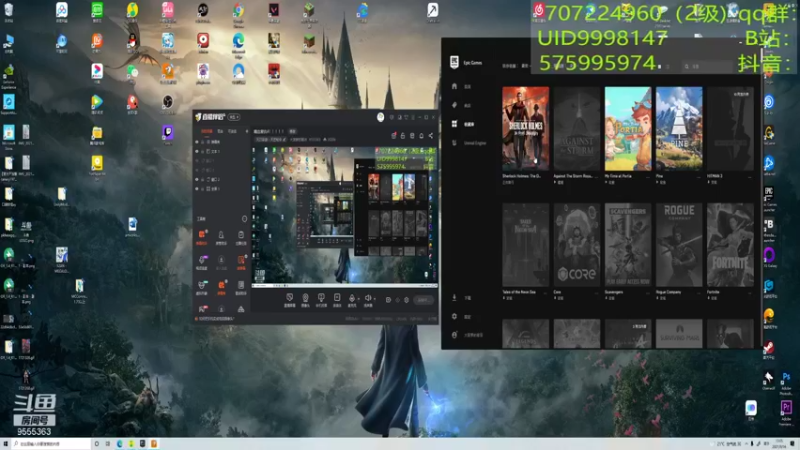
Task: Open the options menu for Against the Storm
Action: [597, 176]
